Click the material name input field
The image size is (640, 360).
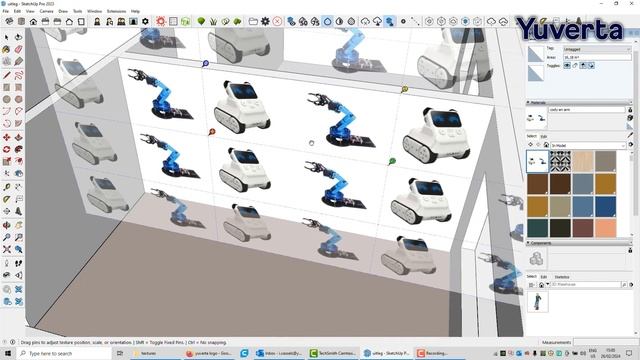[x=586, y=110]
